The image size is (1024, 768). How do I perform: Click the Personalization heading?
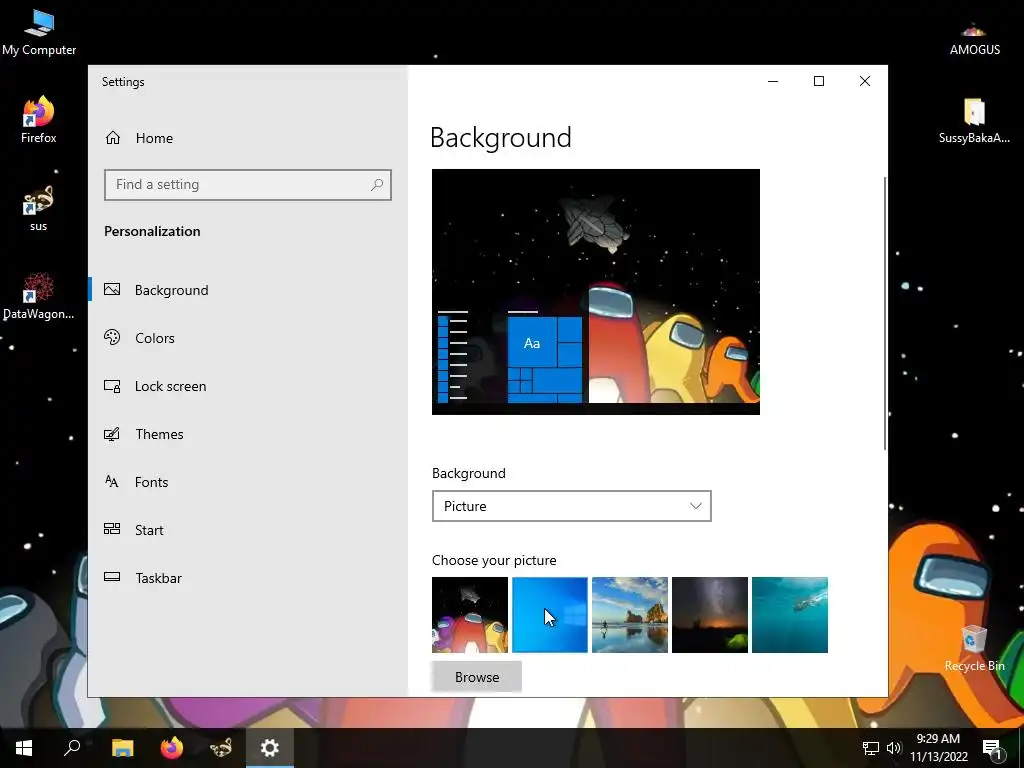[152, 231]
